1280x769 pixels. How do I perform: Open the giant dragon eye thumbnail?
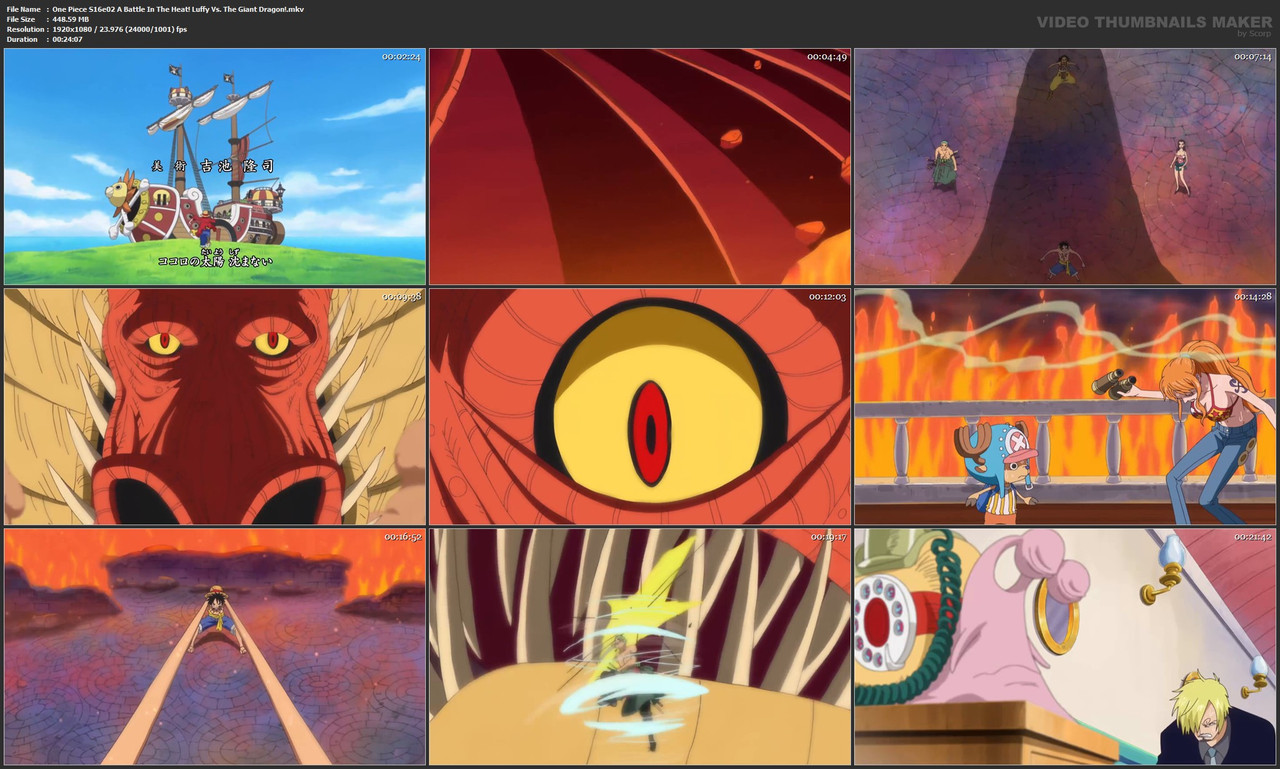tap(640, 404)
